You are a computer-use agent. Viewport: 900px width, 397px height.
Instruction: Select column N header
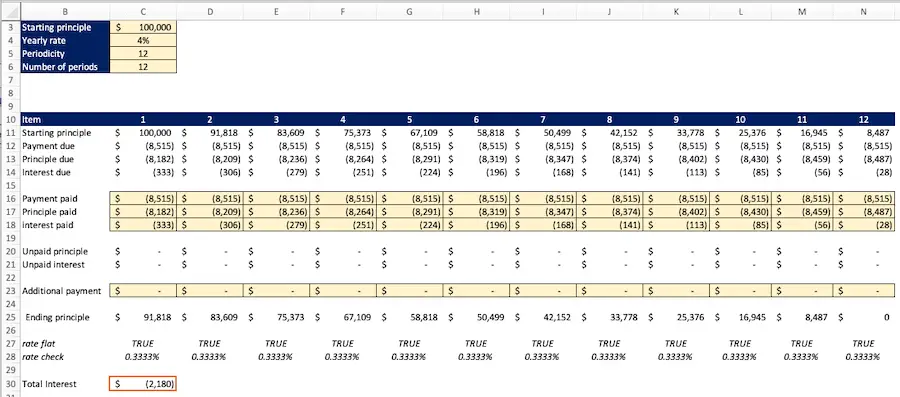click(863, 11)
